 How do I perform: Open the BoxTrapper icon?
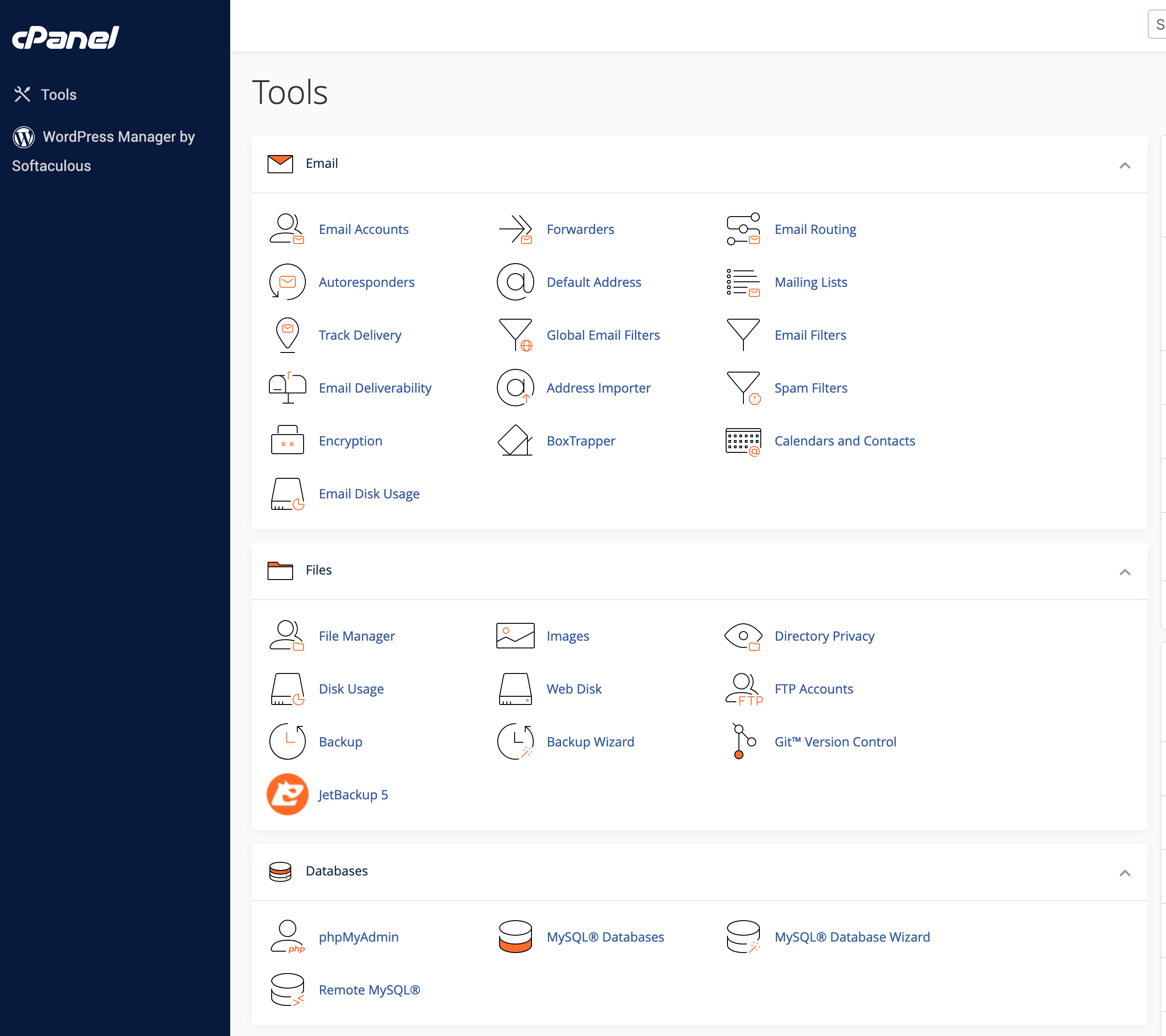tap(515, 440)
